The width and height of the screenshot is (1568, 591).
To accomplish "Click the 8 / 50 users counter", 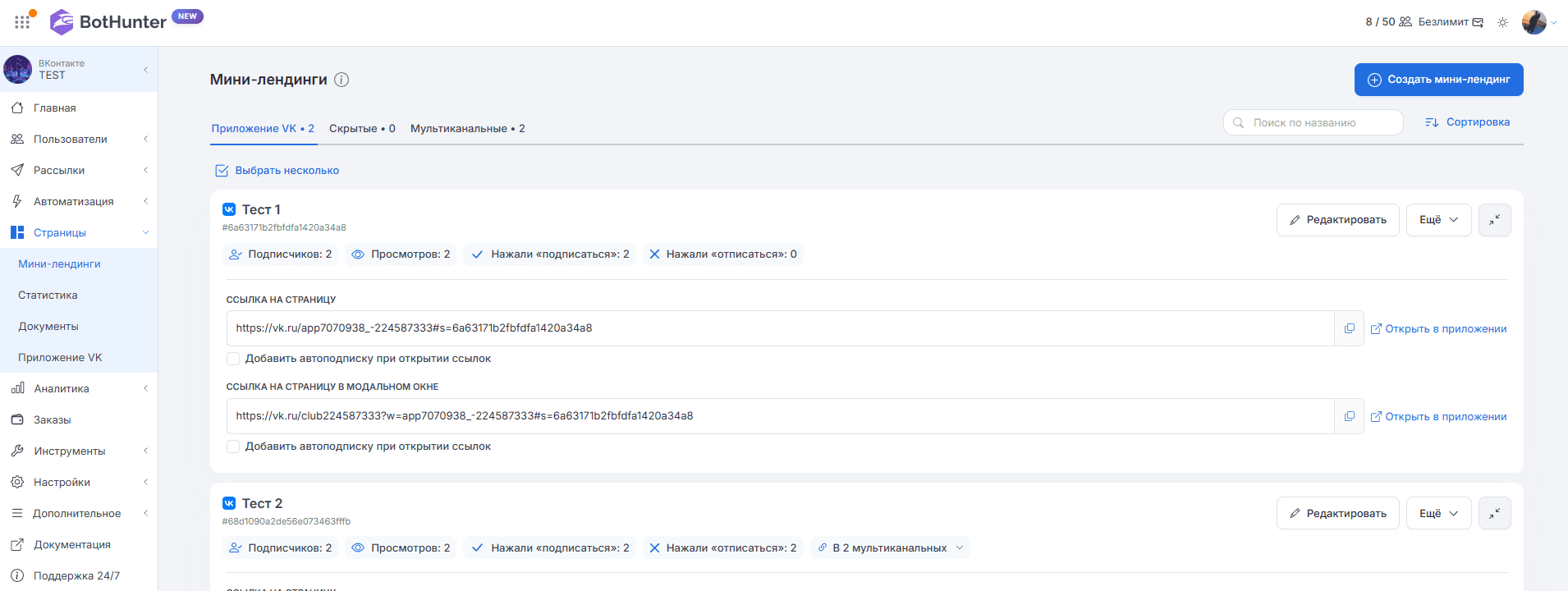I will (1388, 22).
